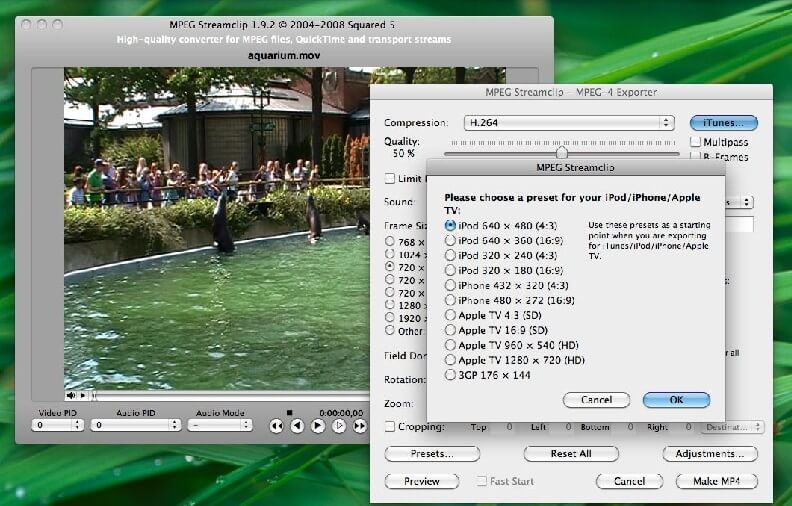Select the 3GP 176 × 144 preset

click(451, 375)
